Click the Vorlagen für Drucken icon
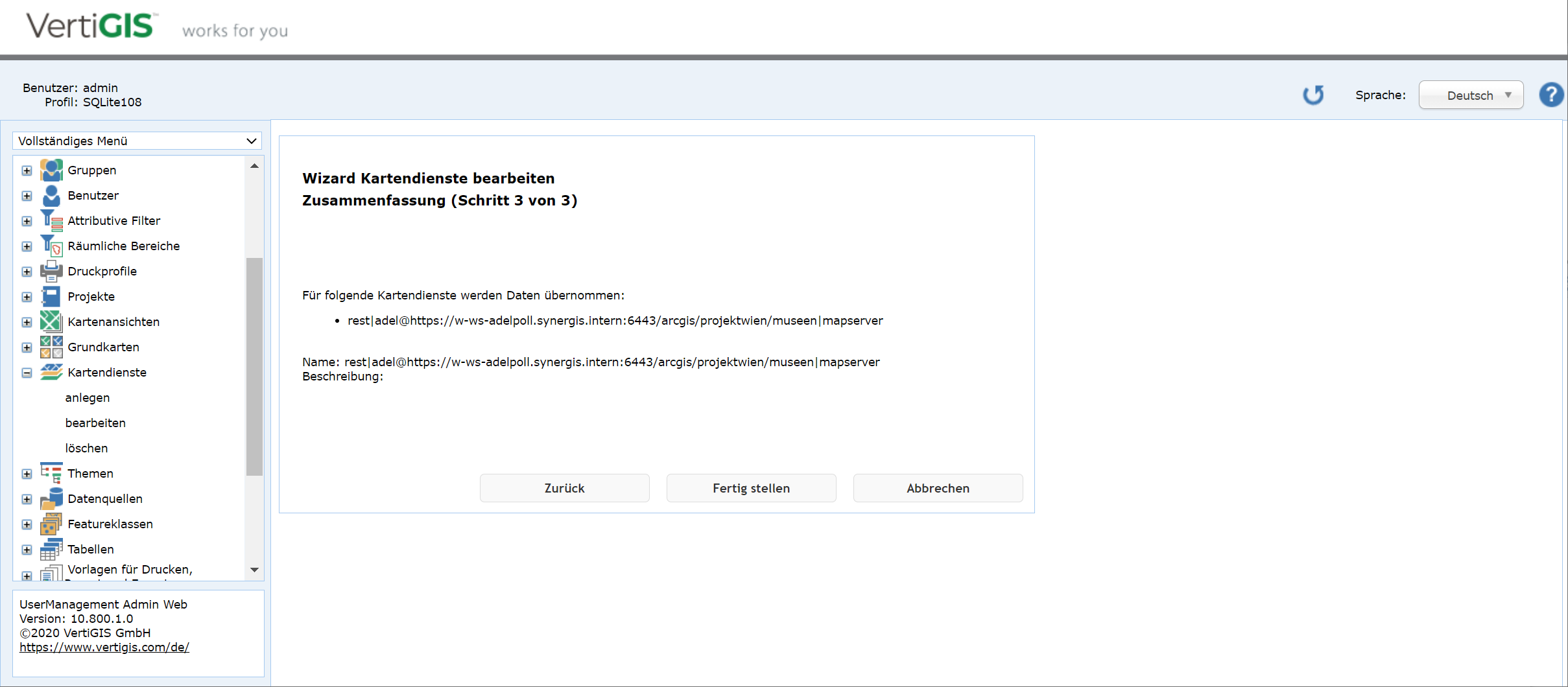1568x687 pixels. point(51,572)
